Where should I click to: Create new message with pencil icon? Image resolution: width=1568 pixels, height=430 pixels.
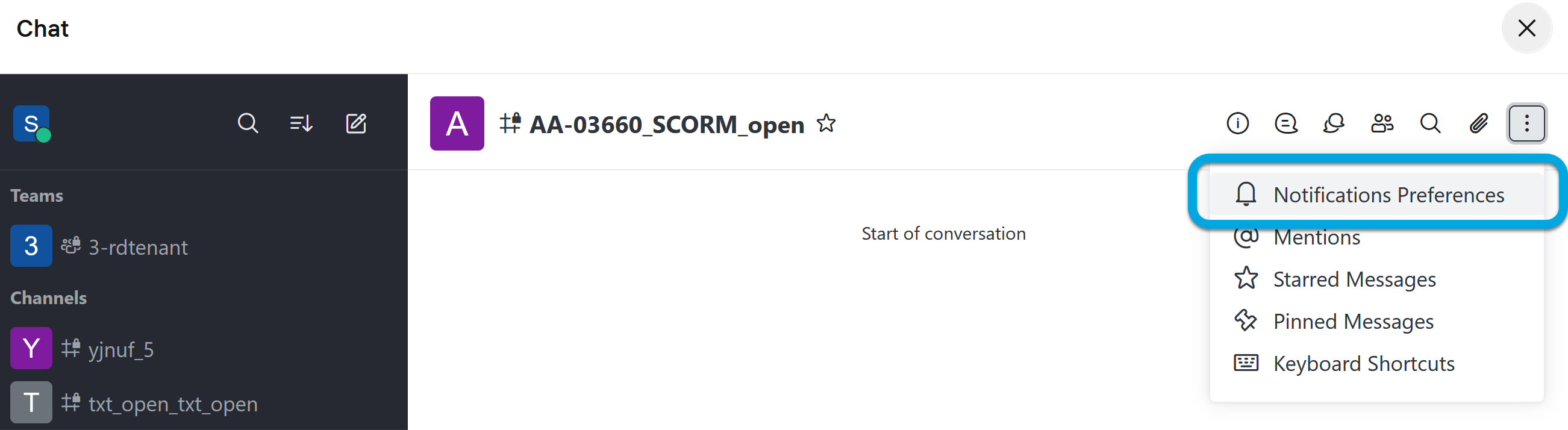[356, 123]
